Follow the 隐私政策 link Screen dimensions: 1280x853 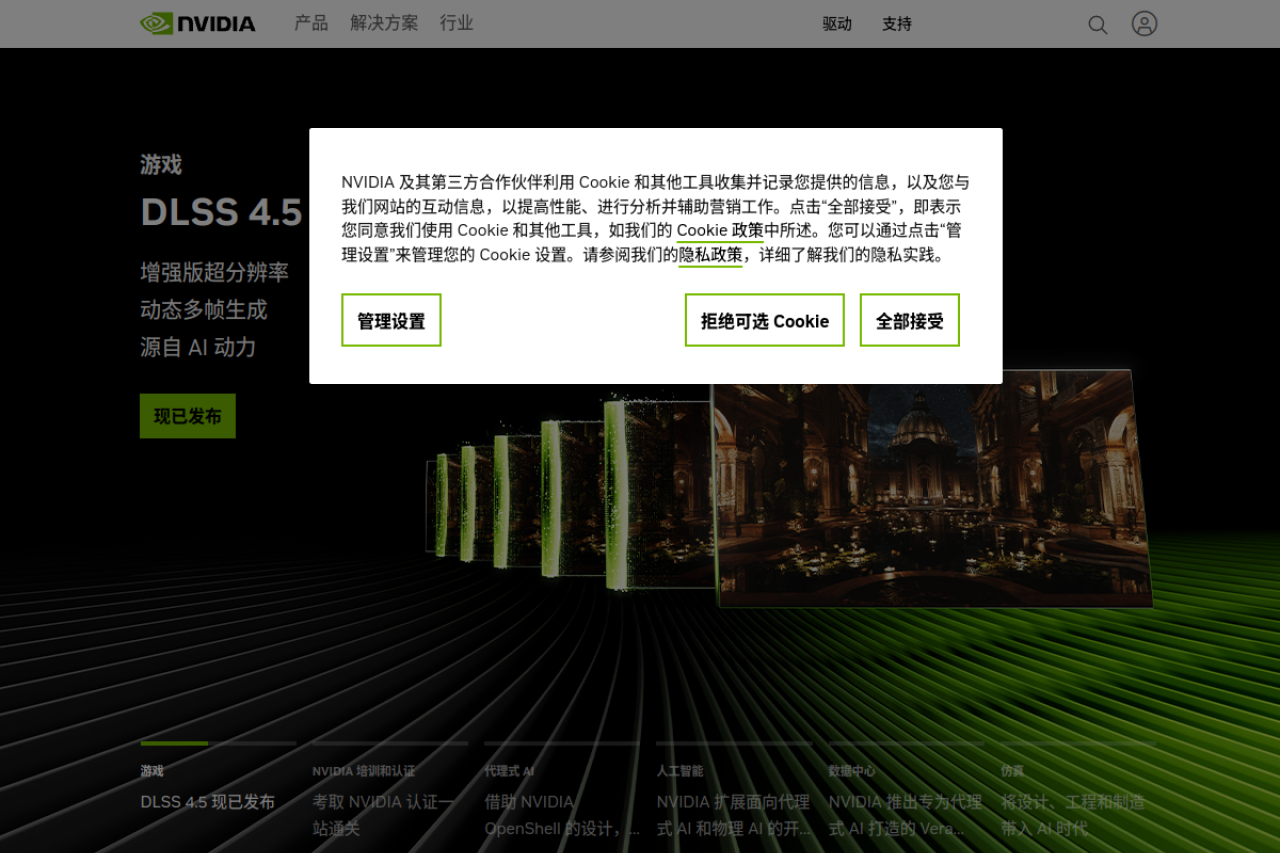[710, 255]
